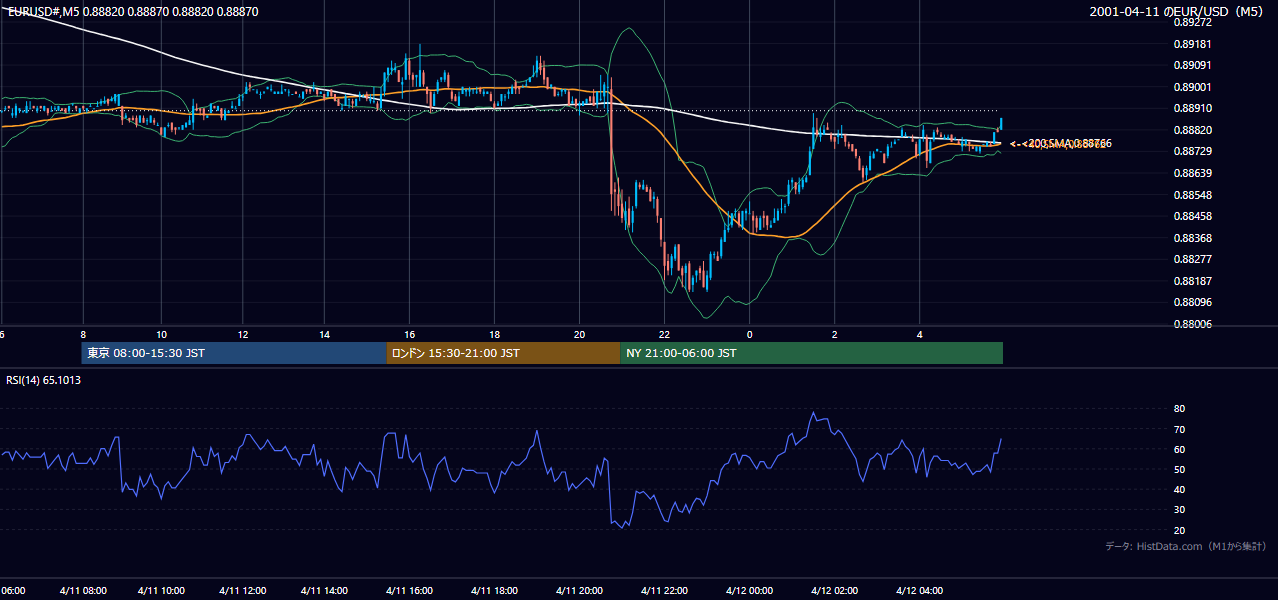
Task: Click price axis label 0.88277
Action: click(1192, 259)
